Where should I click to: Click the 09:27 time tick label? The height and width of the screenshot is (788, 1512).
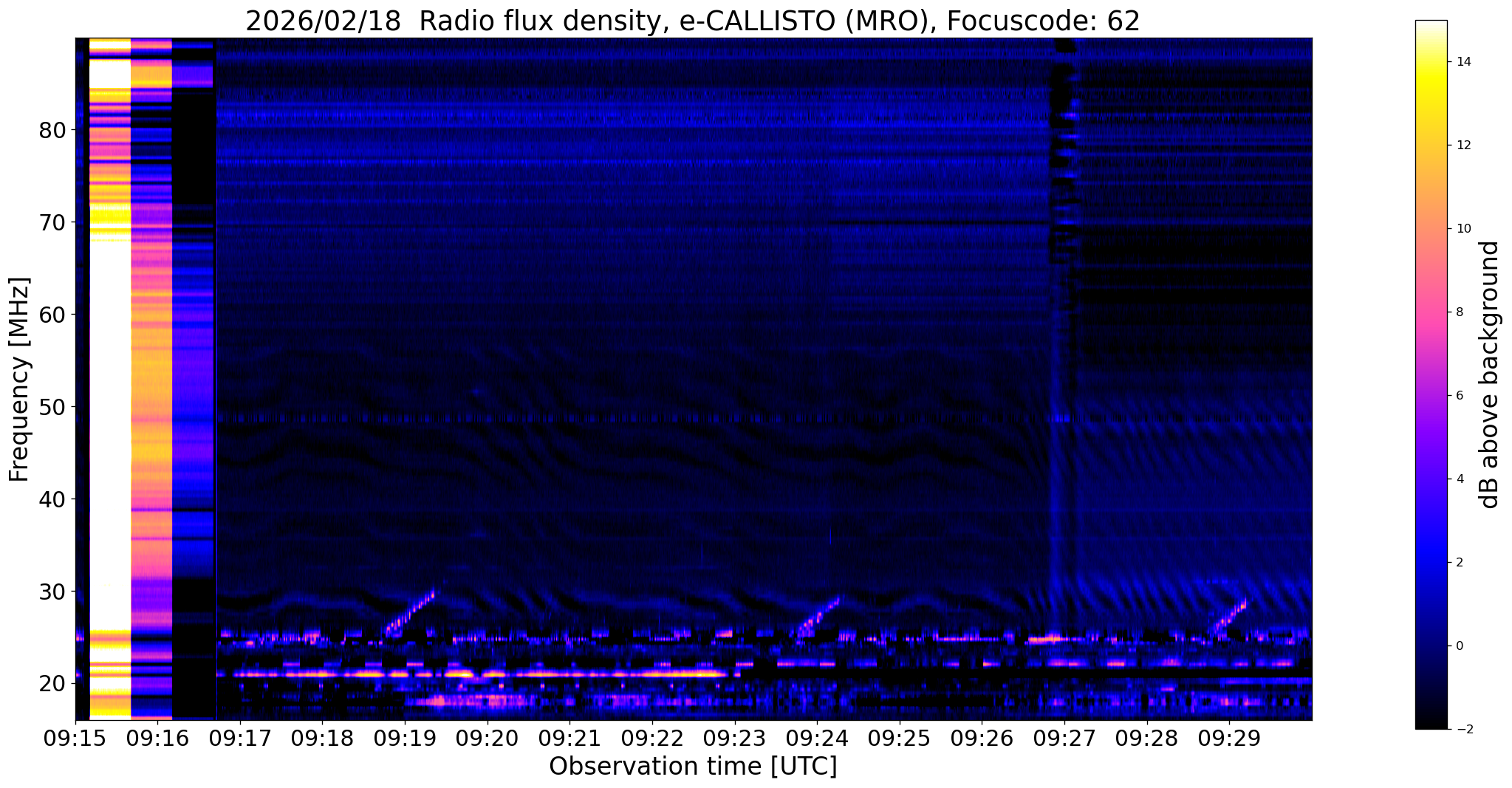(x=1064, y=738)
